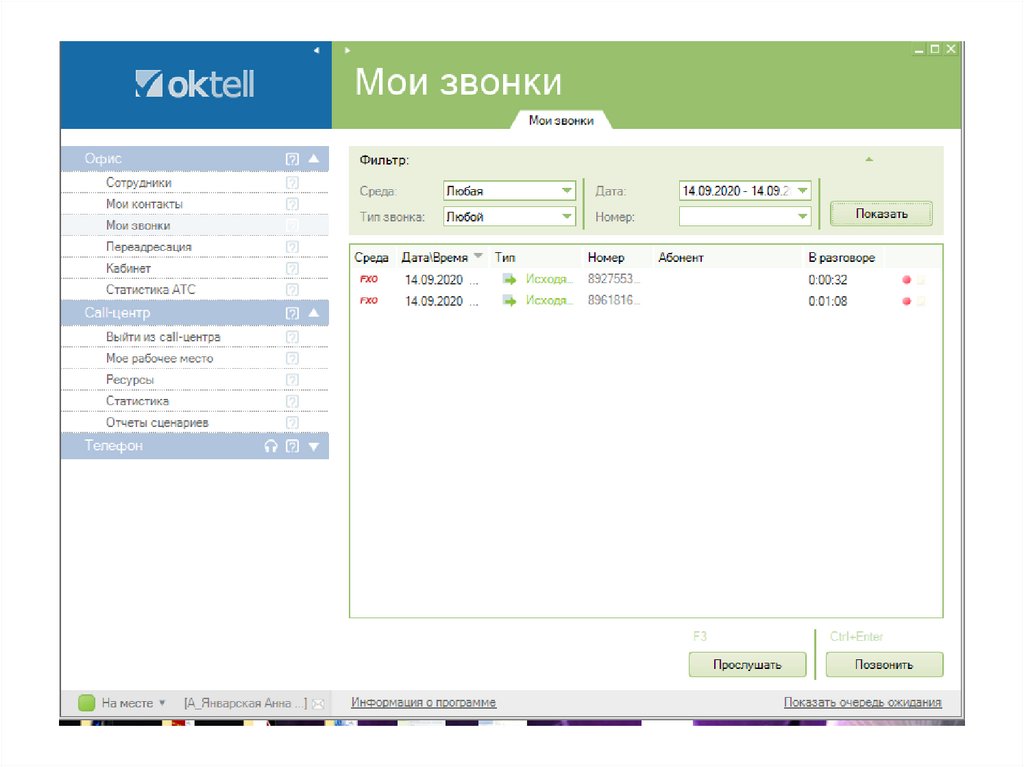Select the 0:01:08 duration cell
1024x767 pixels.
827,301
